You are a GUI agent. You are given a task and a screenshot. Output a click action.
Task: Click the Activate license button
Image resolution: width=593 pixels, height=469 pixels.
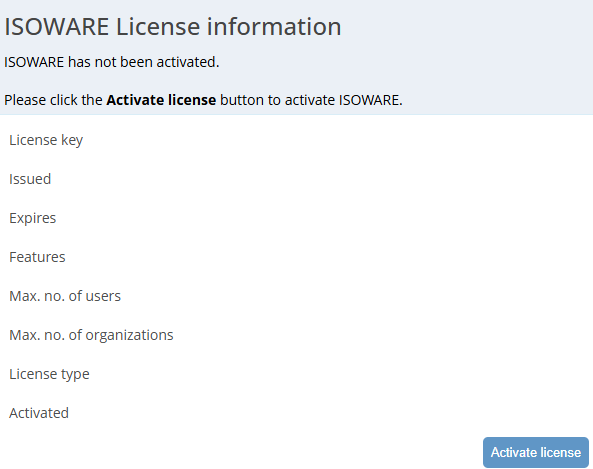pos(536,452)
